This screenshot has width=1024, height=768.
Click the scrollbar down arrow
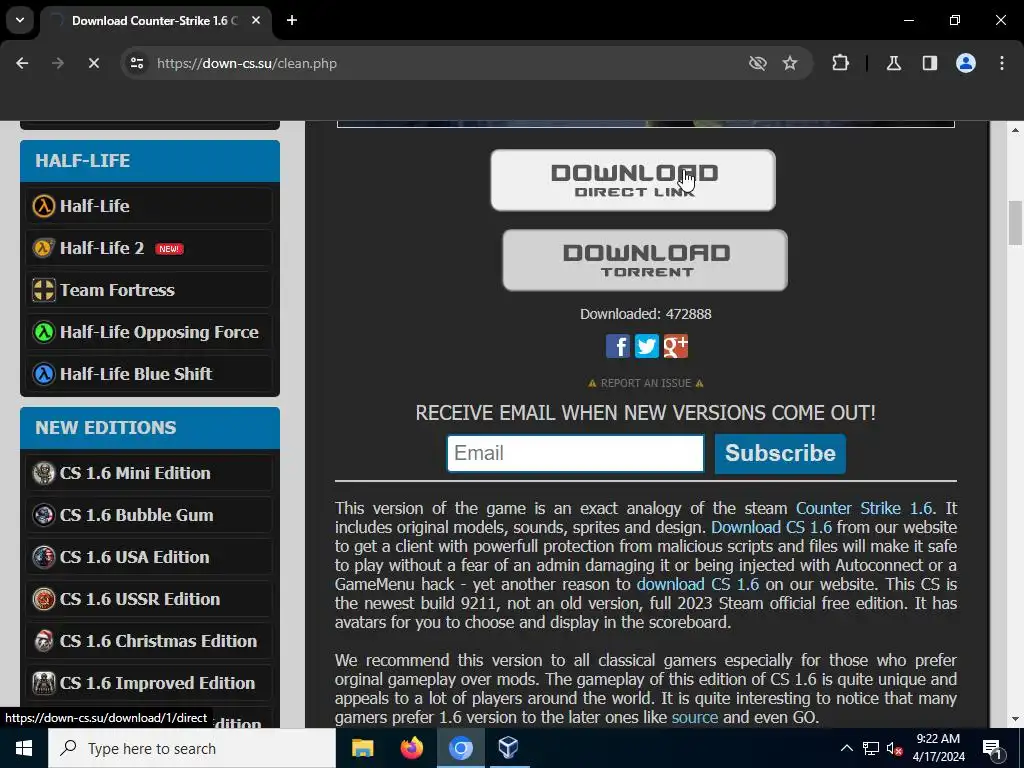click(1015, 719)
